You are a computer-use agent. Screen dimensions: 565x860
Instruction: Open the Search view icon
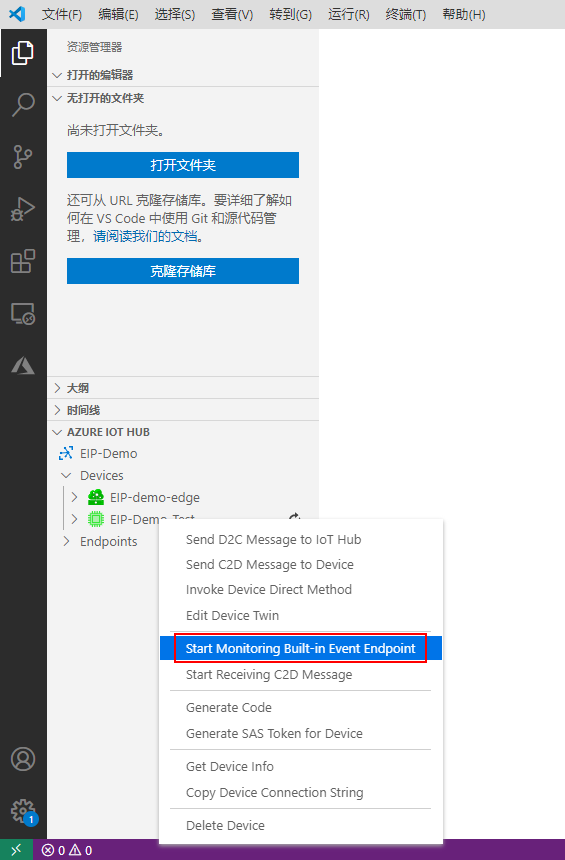pos(22,104)
